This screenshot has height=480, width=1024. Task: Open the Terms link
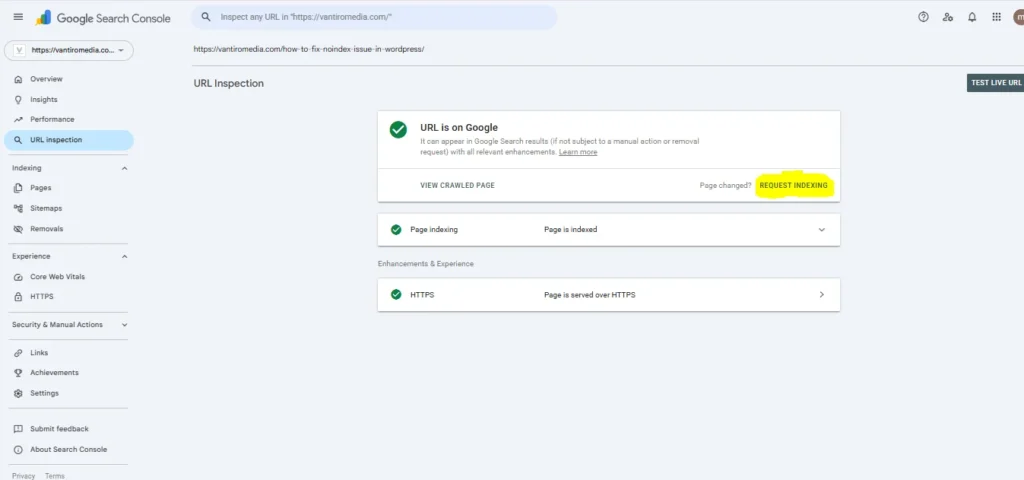click(x=55, y=476)
